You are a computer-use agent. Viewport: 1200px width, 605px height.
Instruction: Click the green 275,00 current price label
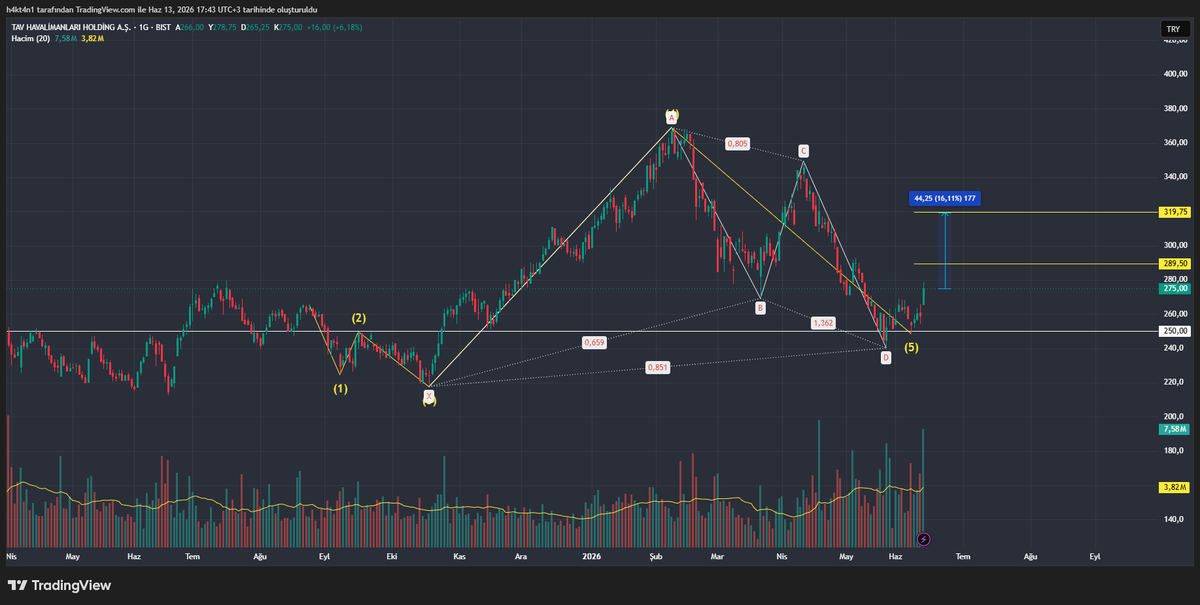pyautogui.click(x=1175, y=289)
